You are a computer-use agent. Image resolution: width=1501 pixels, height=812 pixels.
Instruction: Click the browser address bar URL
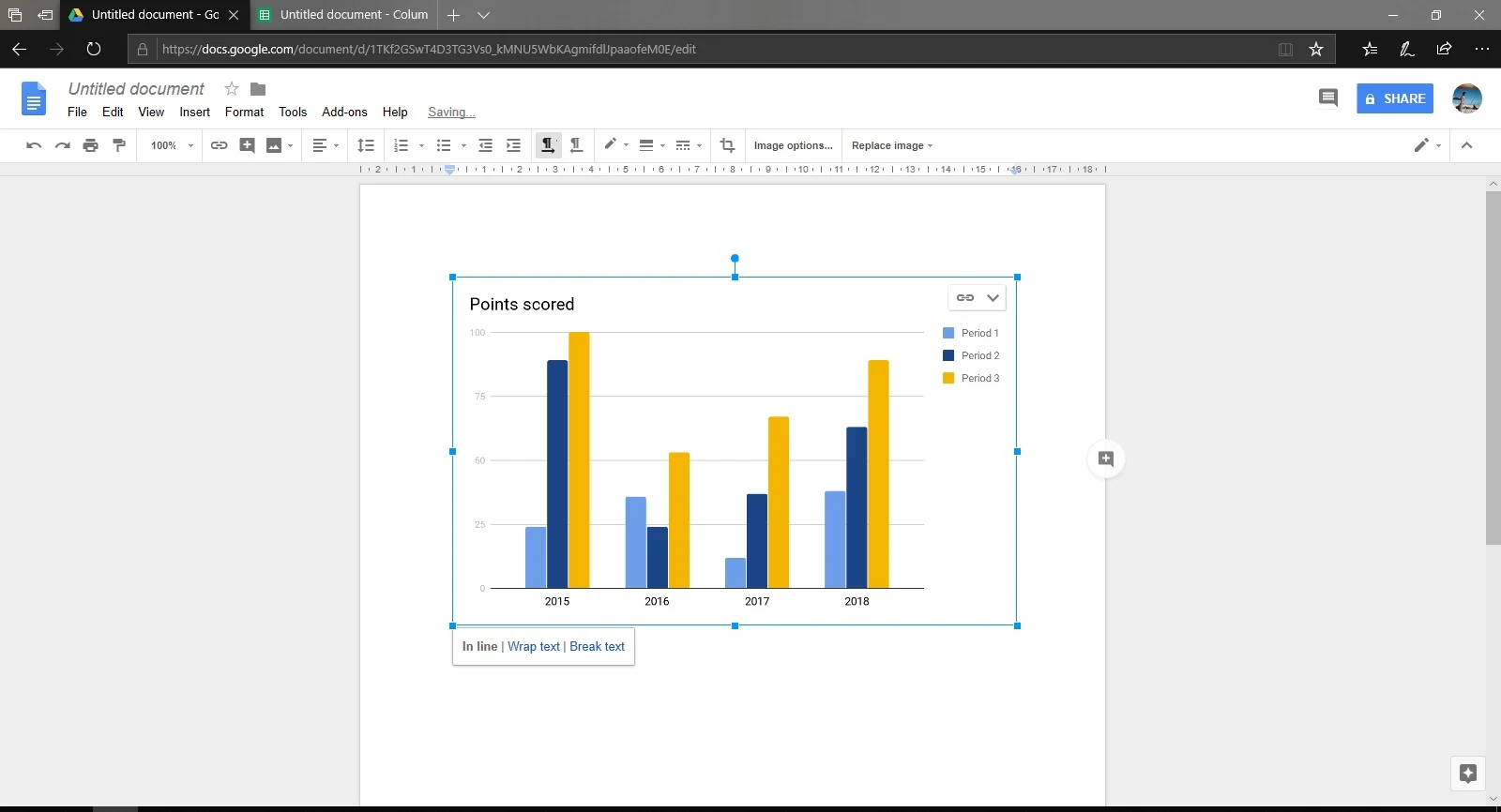(429, 49)
